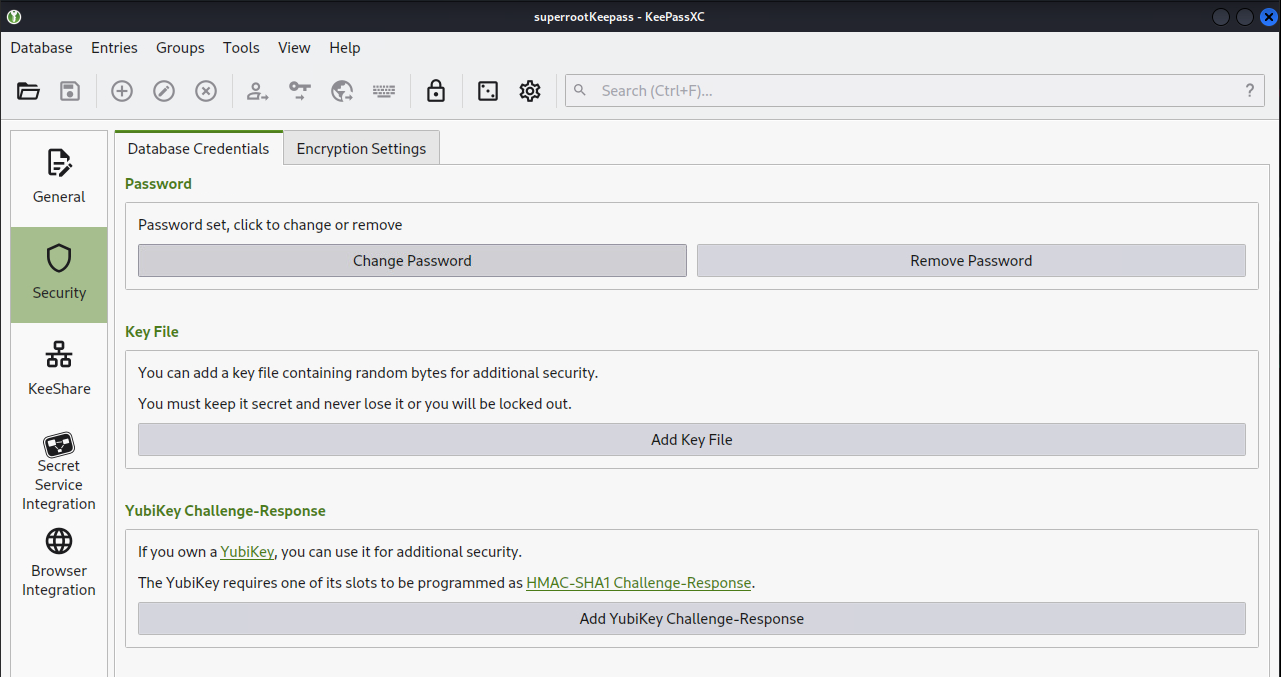Focus the Search (Ctrl+F) field
1281x677 pixels.
tap(915, 90)
